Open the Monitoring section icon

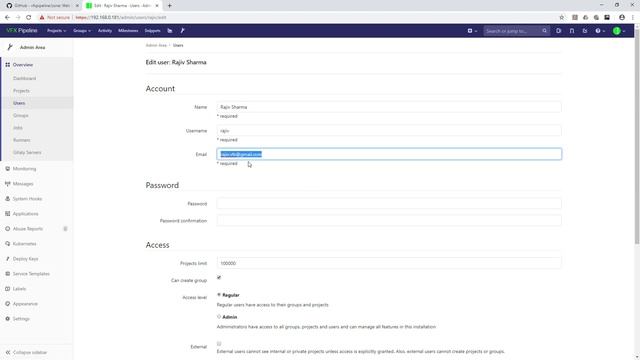click(x=7, y=169)
